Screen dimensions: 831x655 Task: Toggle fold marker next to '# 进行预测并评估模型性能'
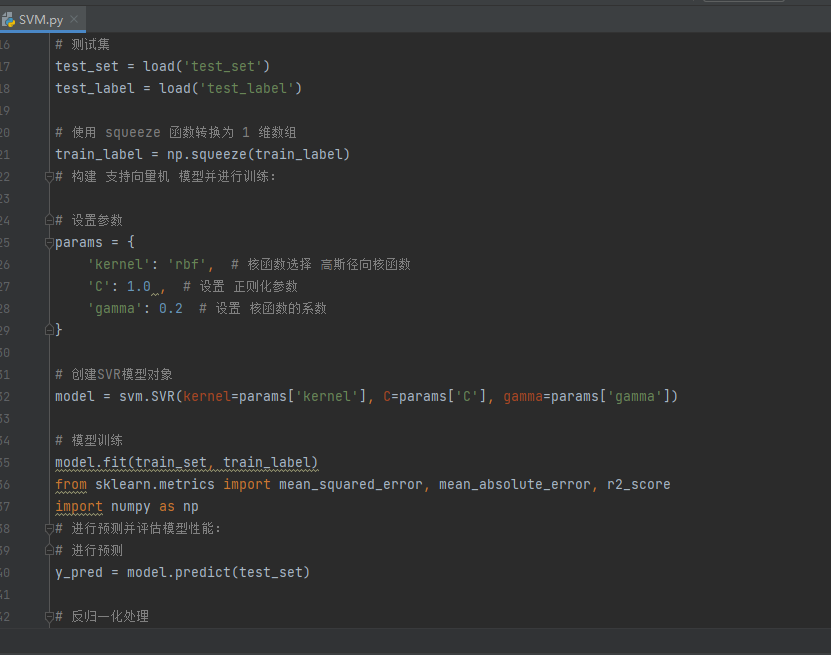click(47, 528)
